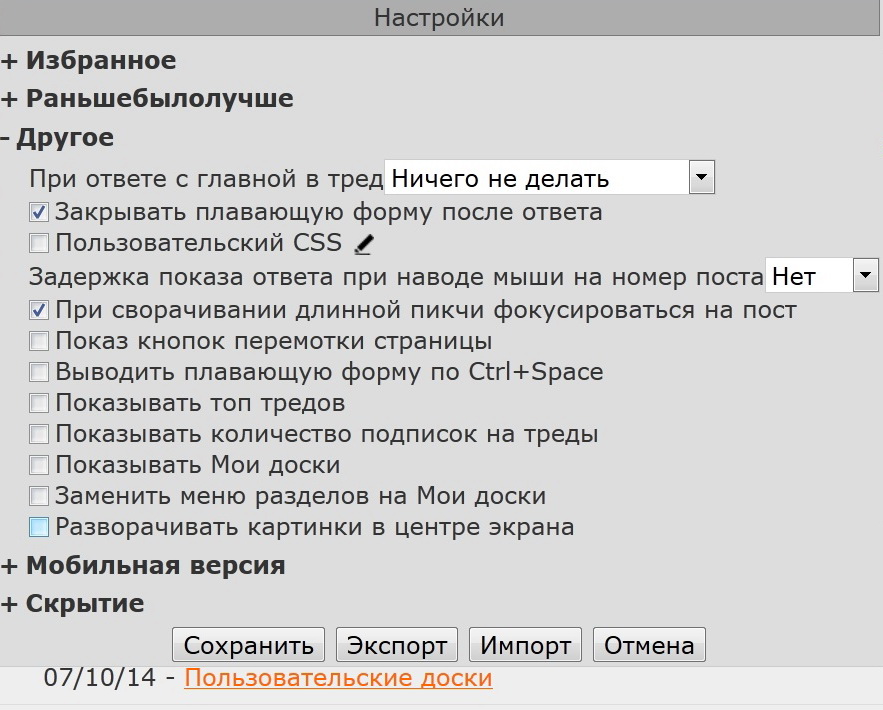Open the Нет delay dropdown

(x=821, y=276)
